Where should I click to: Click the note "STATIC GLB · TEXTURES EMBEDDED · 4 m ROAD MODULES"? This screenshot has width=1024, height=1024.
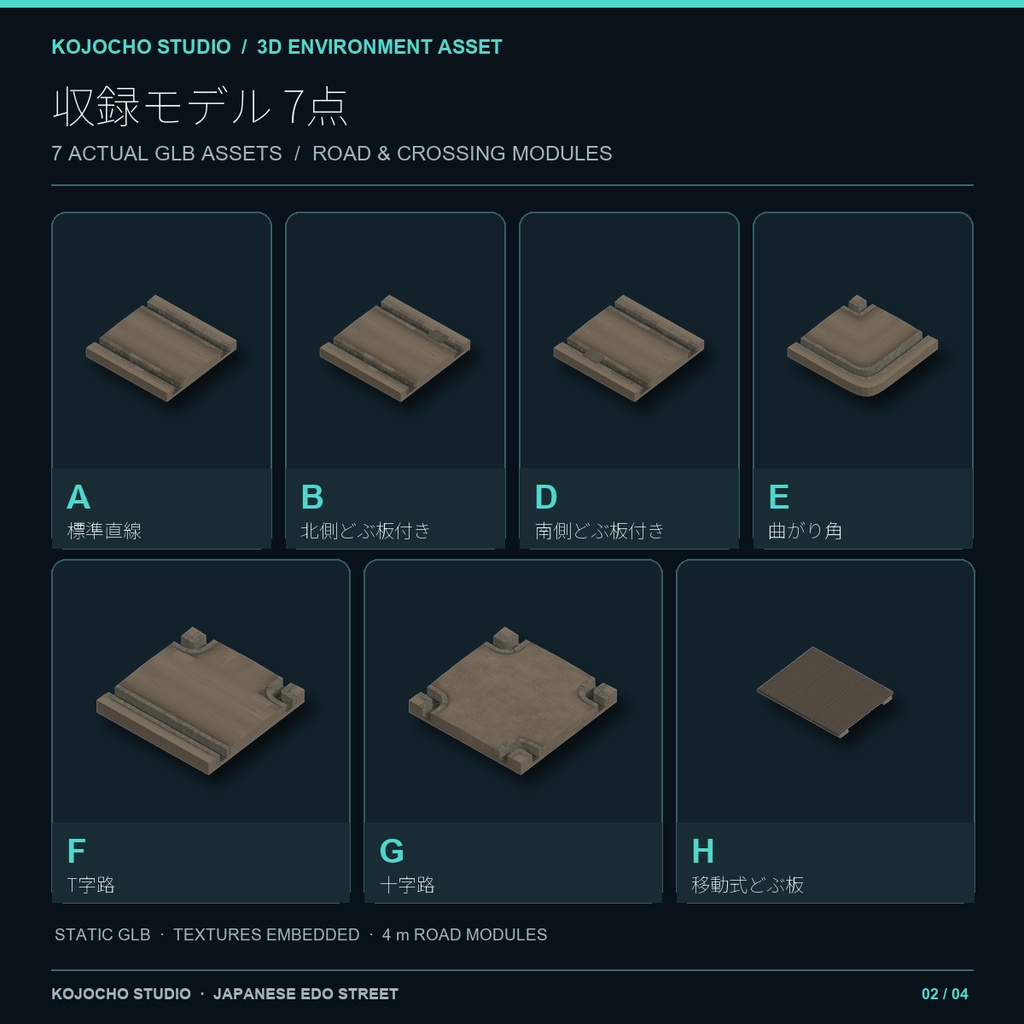[301, 935]
